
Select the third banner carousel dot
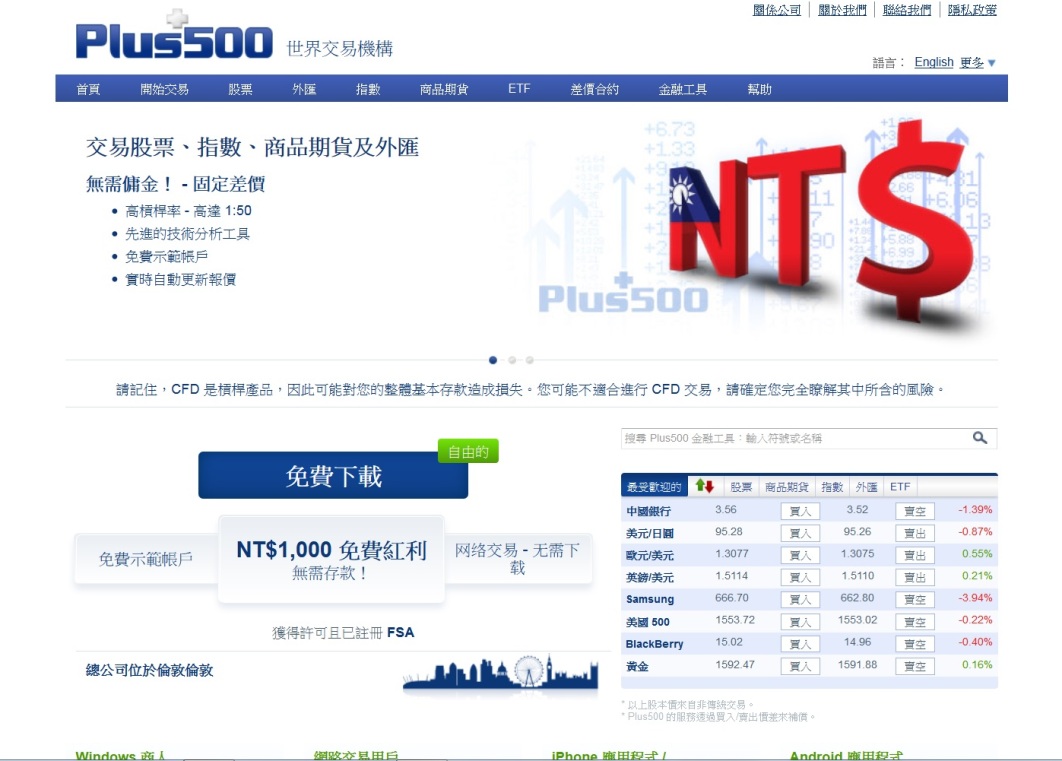(x=530, y=360)
